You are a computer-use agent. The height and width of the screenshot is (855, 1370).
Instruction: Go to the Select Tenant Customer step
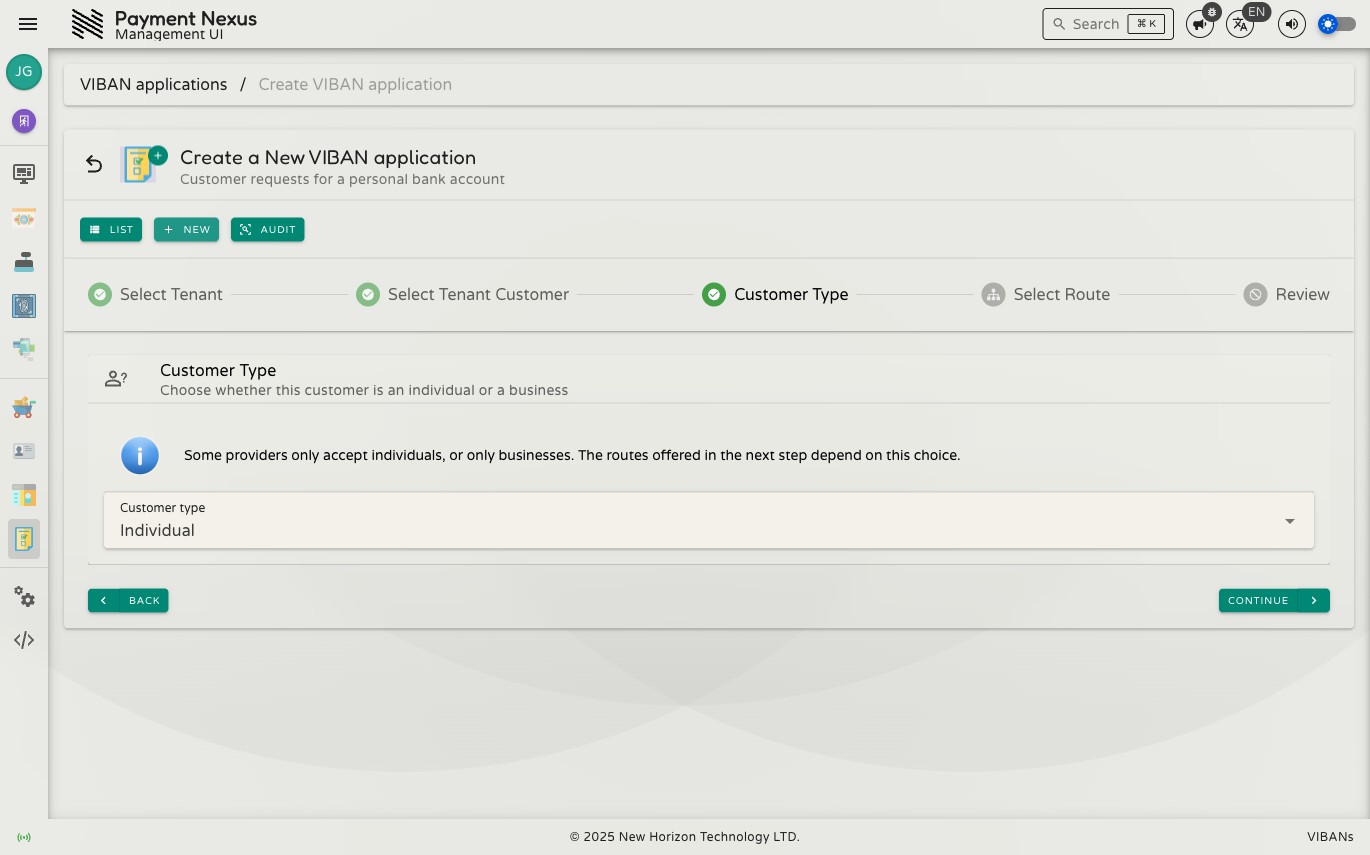tap(463, 294)
